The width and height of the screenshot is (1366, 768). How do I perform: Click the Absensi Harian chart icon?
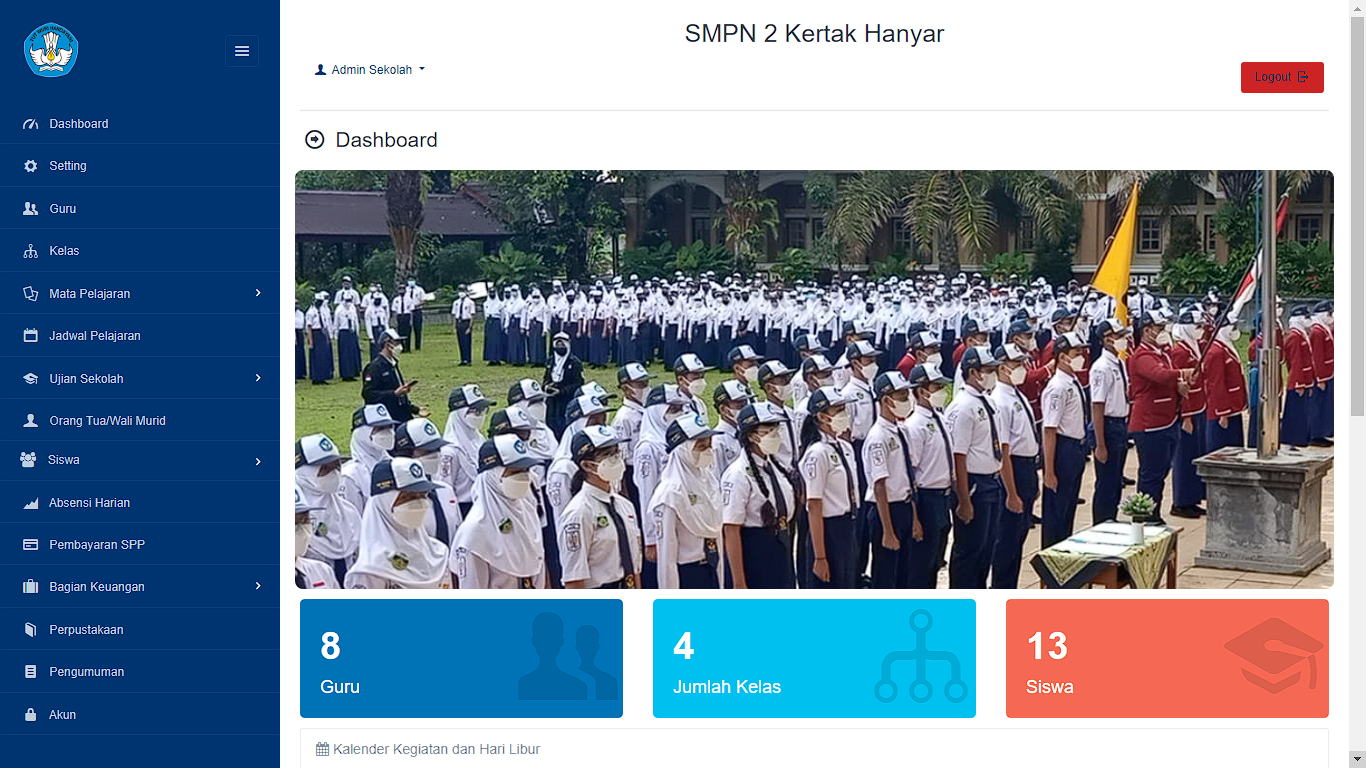pos(31,502)
